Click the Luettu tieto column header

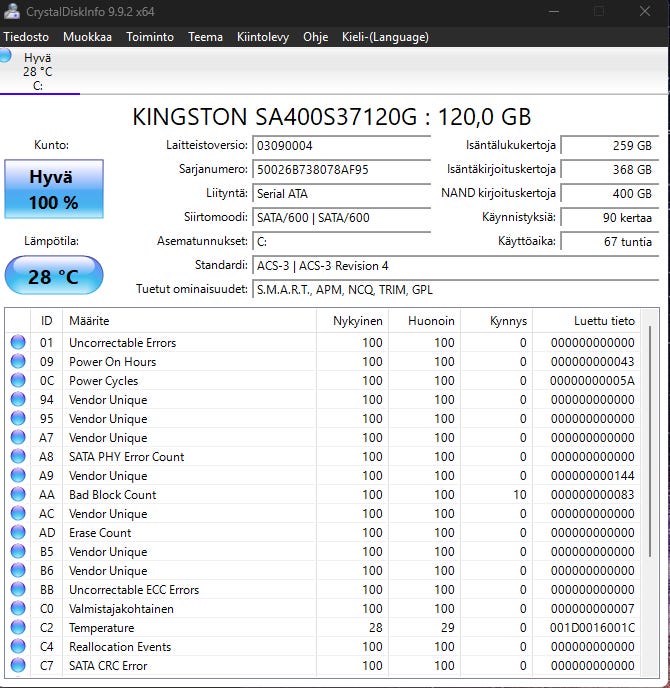(586, 321)
